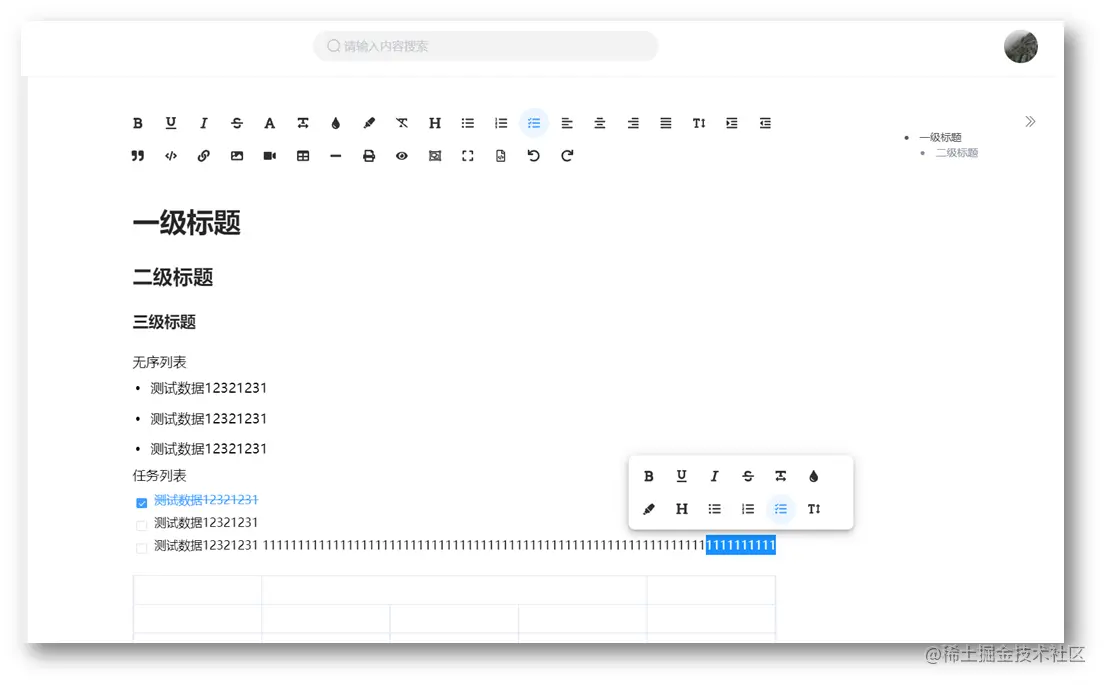The width and height of the screenshot is (1106, 685).
Task: Open the user avatar menu
Action: tap(1021, 47)
